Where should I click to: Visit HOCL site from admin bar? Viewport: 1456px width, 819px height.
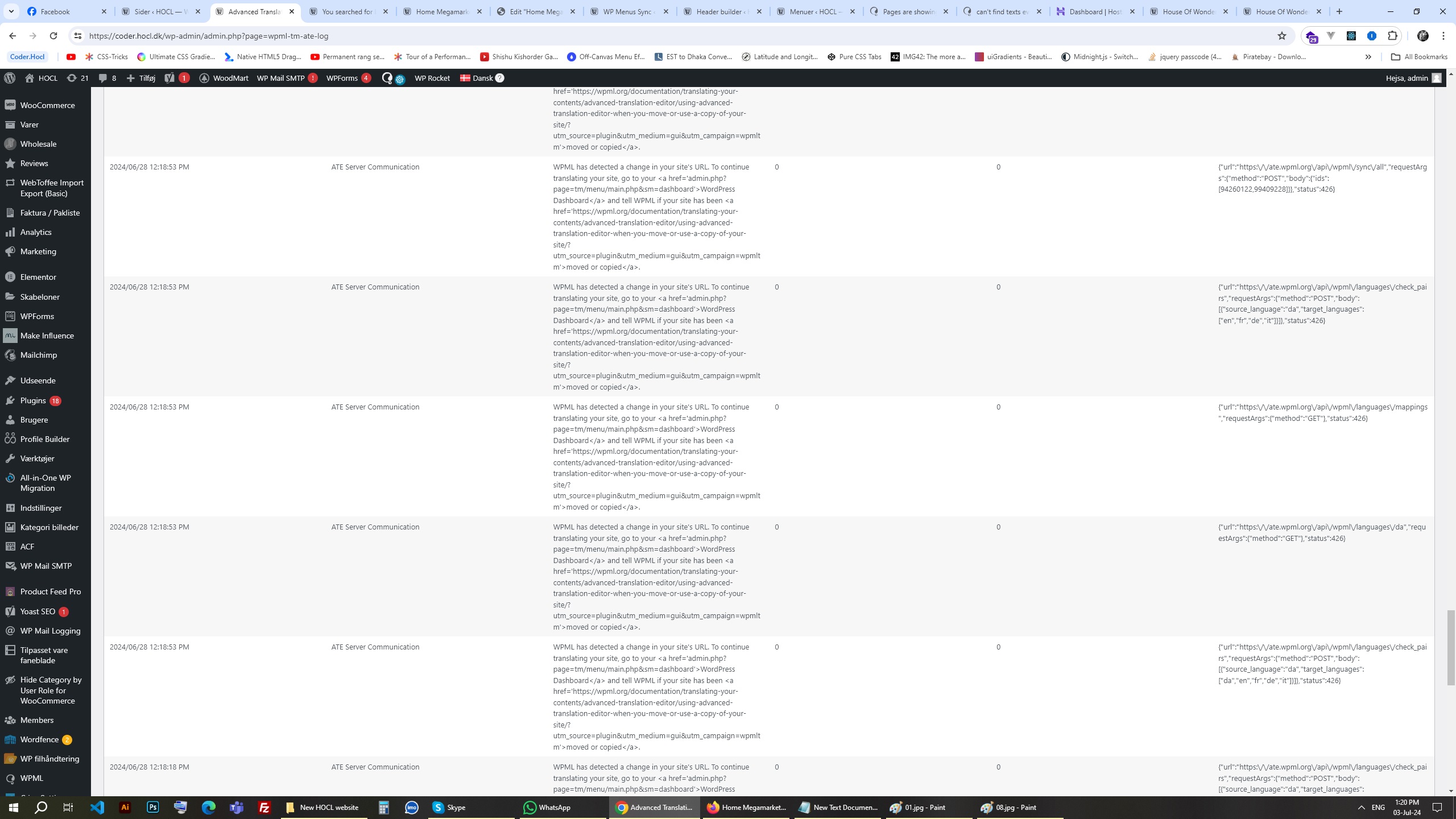pos(41,78)
